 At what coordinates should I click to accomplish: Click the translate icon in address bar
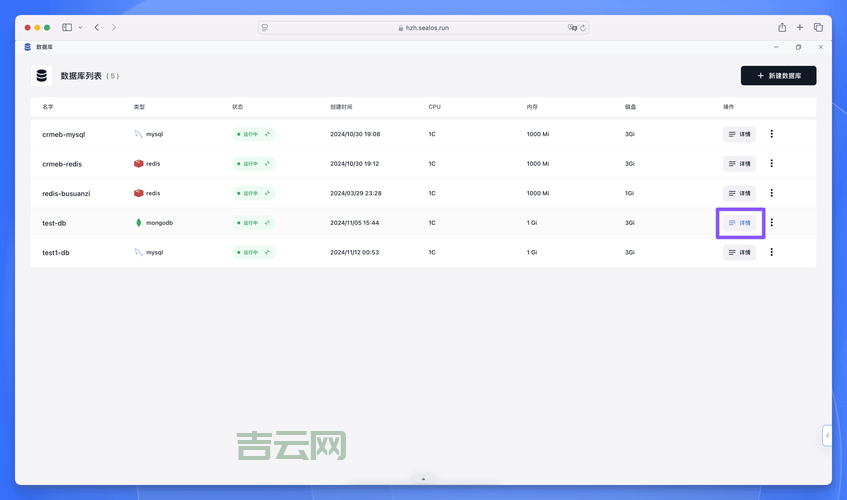tap(572, 28)
